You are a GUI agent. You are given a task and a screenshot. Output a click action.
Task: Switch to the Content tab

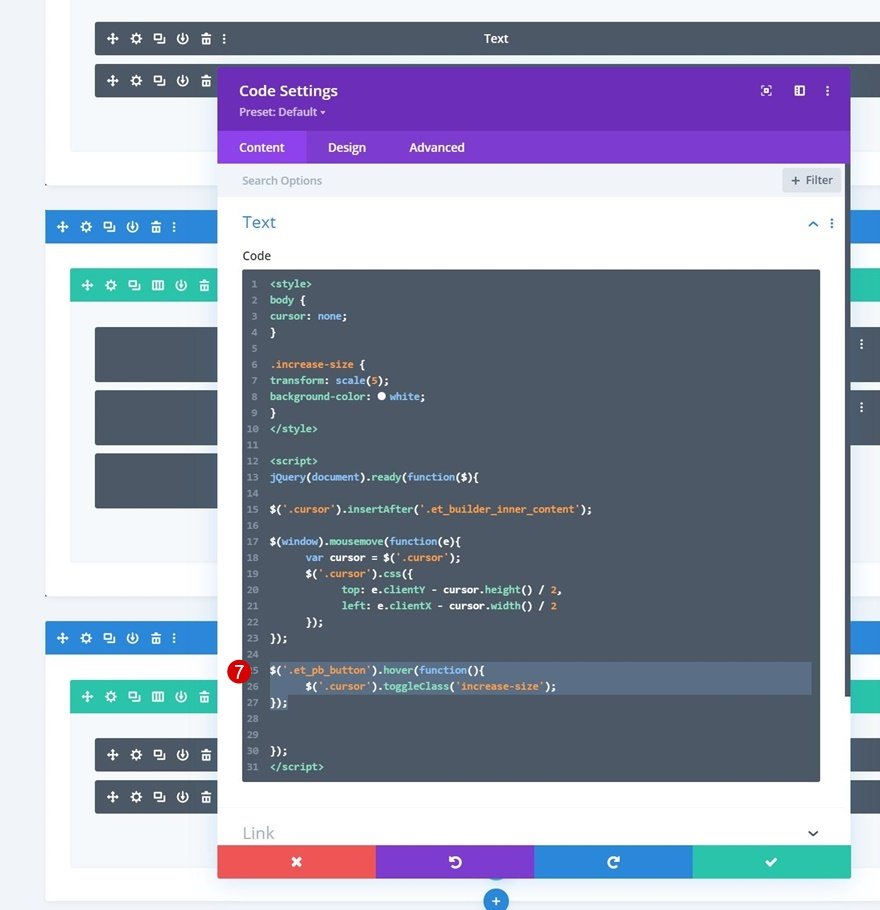(x=262, y=147)
